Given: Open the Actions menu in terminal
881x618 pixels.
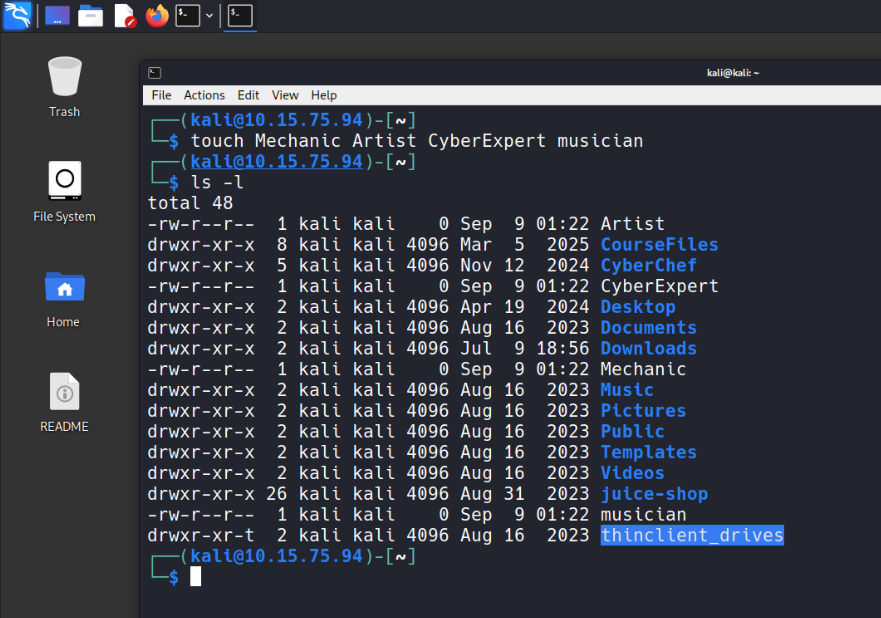Looking at the screenshot, I should point(204,95).
